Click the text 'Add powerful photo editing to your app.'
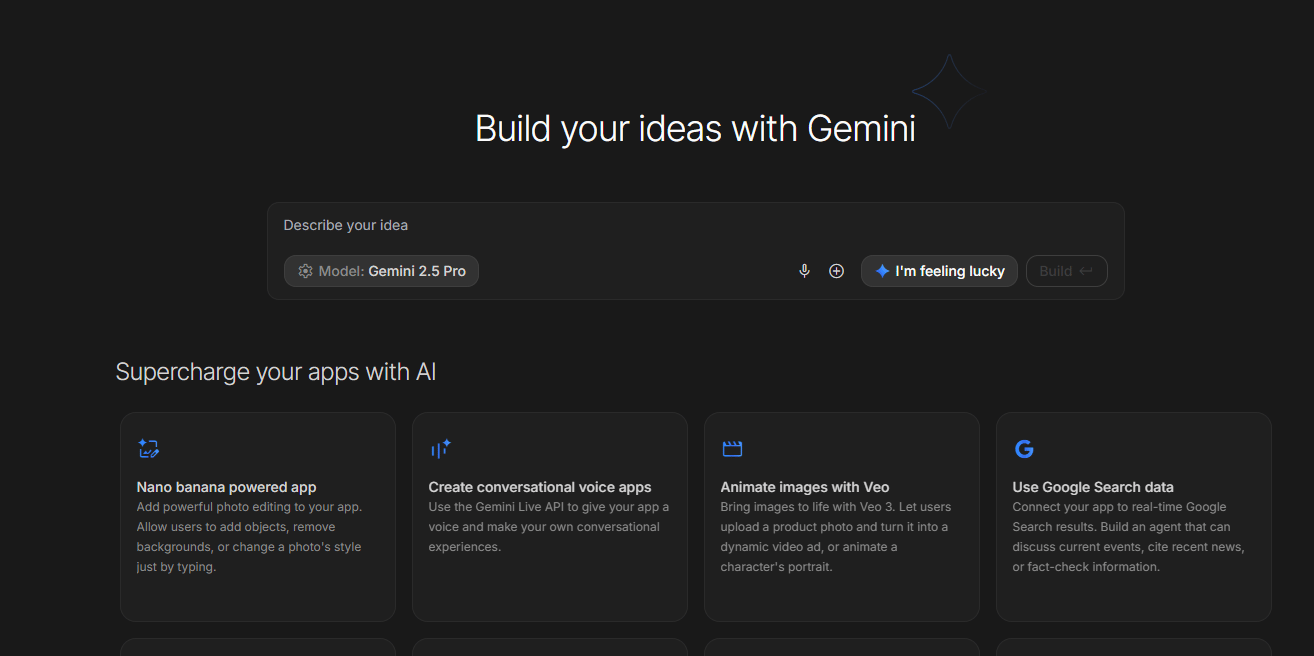The width and height of the screenshot is (1314, 656). point(249,507)
